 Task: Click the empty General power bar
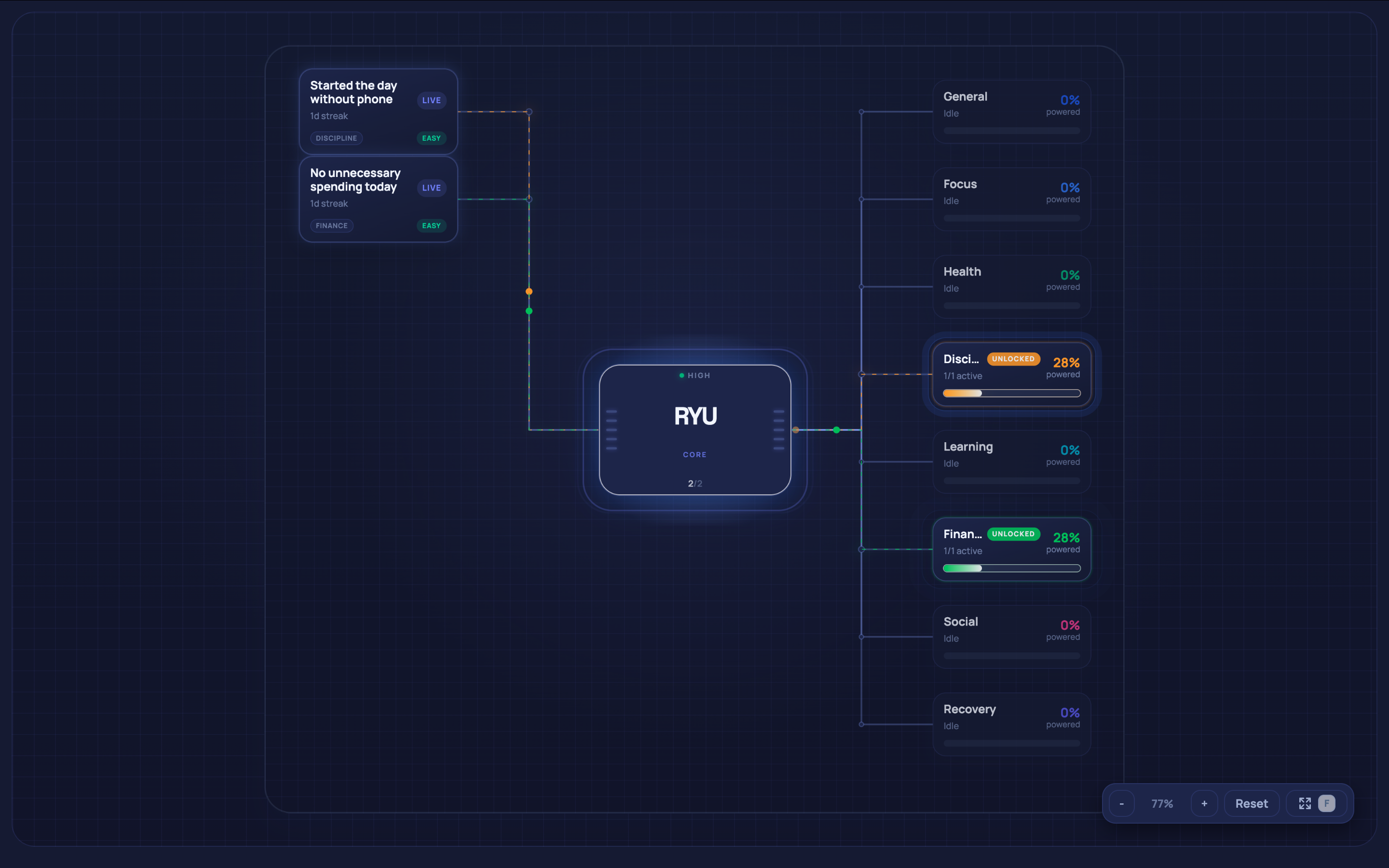point(1012,131)
